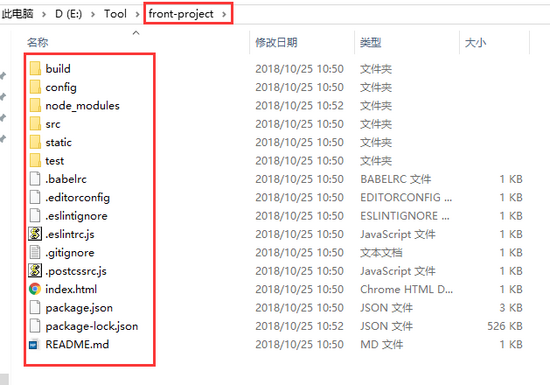Select the .eslintignore file icon
Screen dimensions: 550x385
click(x=35, y=216)
